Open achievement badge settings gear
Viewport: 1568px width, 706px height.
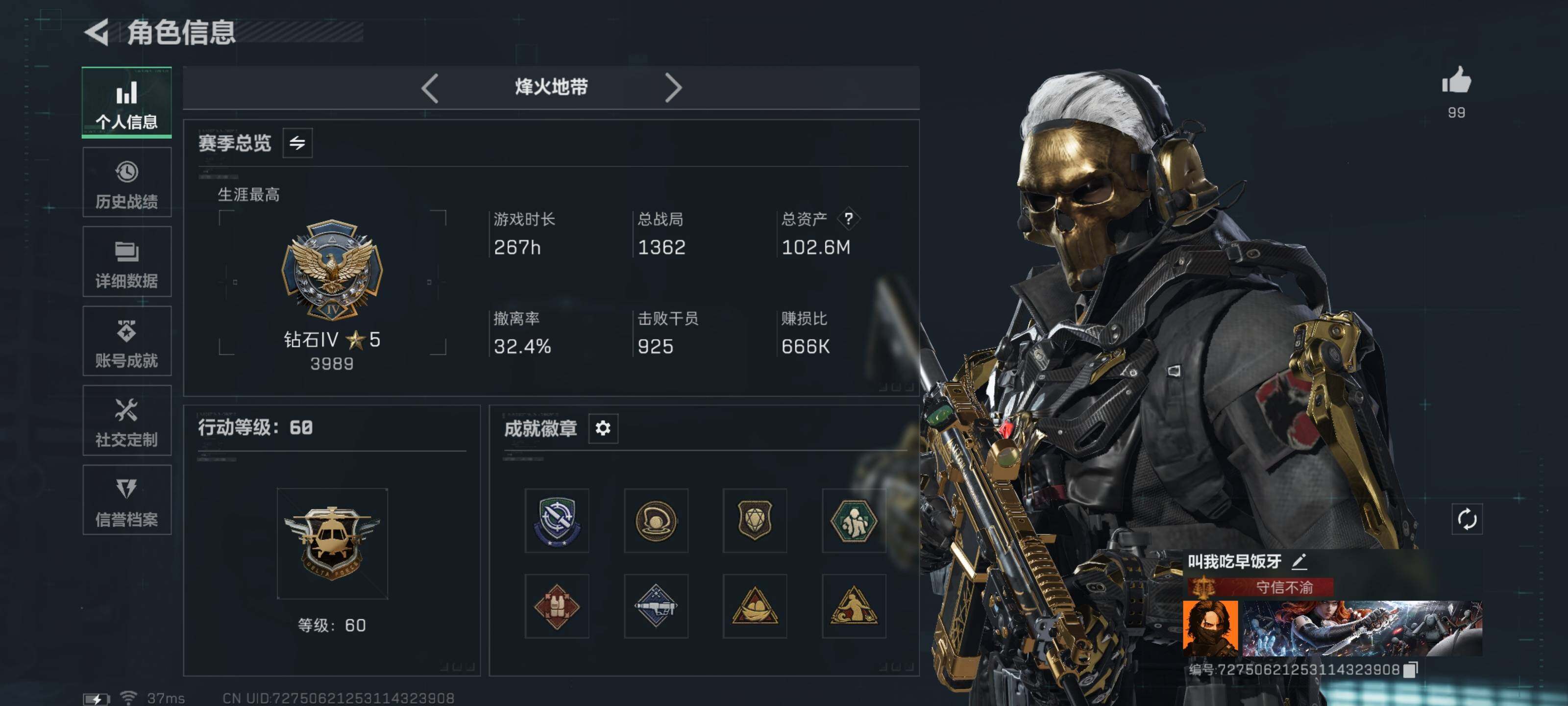[x=603, y=428]
